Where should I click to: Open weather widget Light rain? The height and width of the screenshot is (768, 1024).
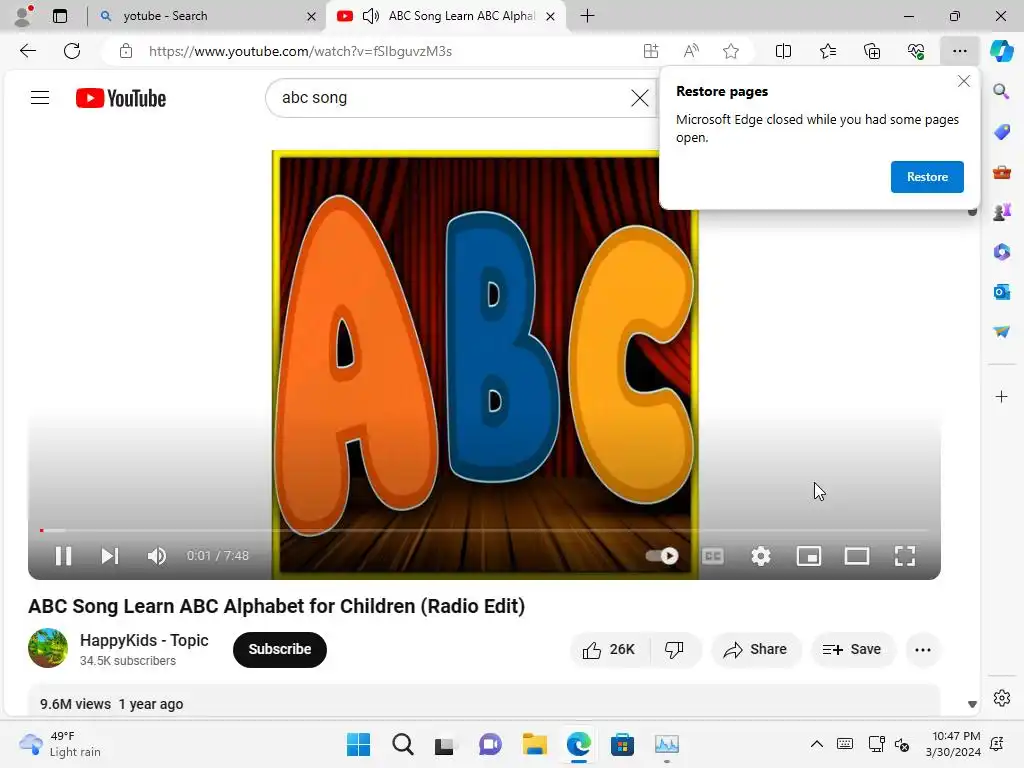pos(60,744)
